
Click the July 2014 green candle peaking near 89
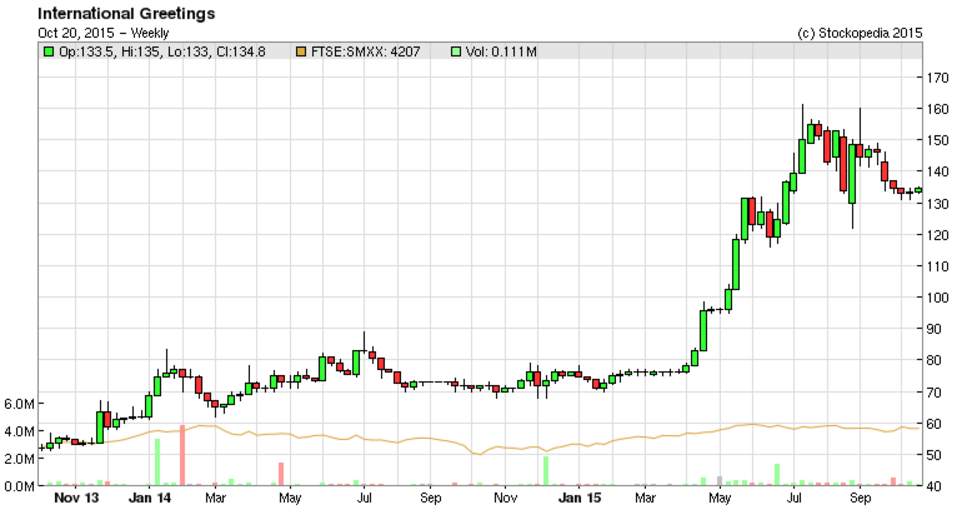click(x=356, y=362)
